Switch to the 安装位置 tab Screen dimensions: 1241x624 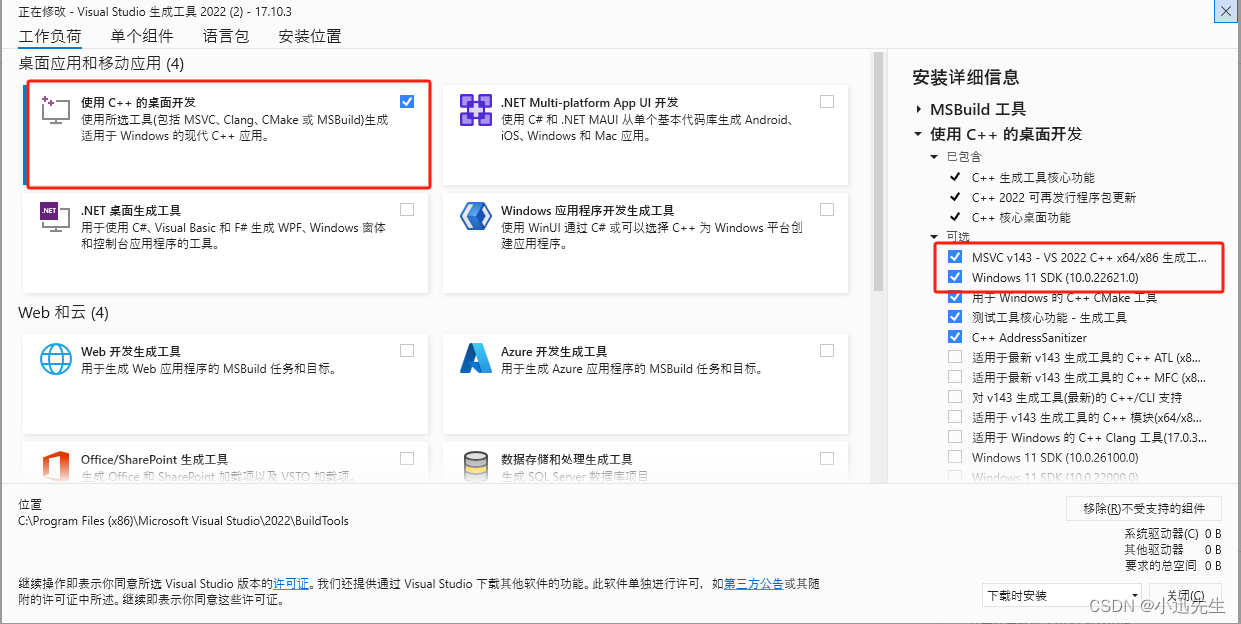(310, 36)
